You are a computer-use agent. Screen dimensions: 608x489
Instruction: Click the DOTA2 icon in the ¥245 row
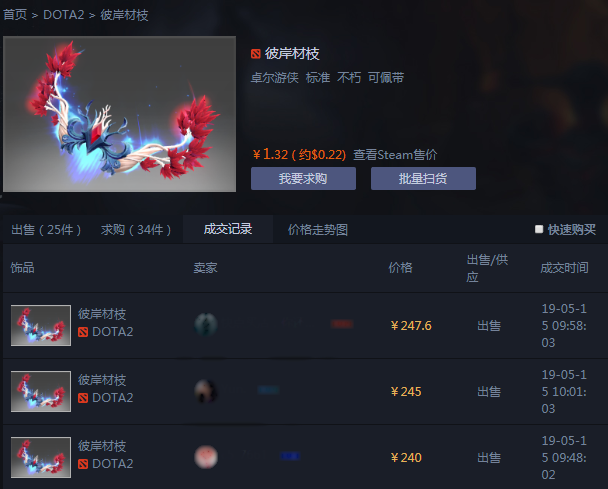coord(83,398)
